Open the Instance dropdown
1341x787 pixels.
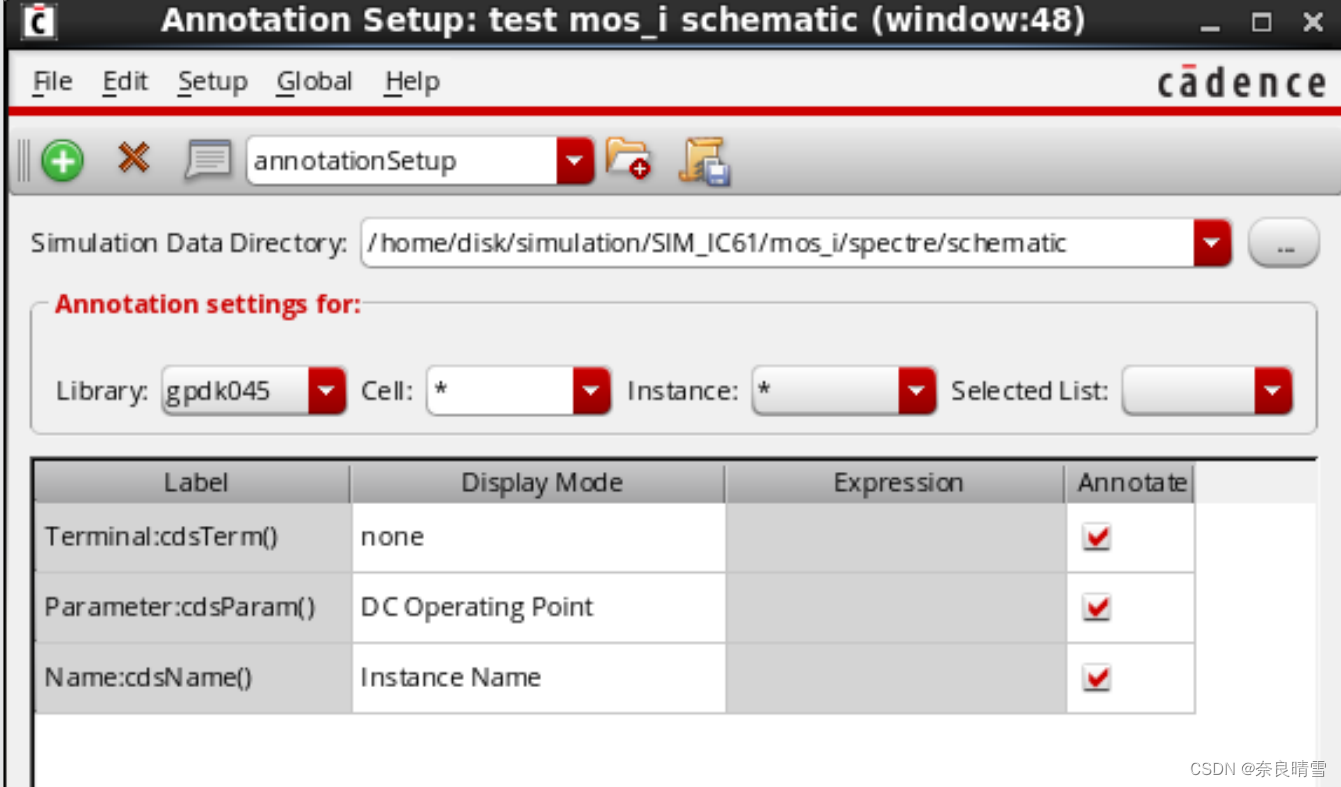pyautogui.click(x=917, y=391)
